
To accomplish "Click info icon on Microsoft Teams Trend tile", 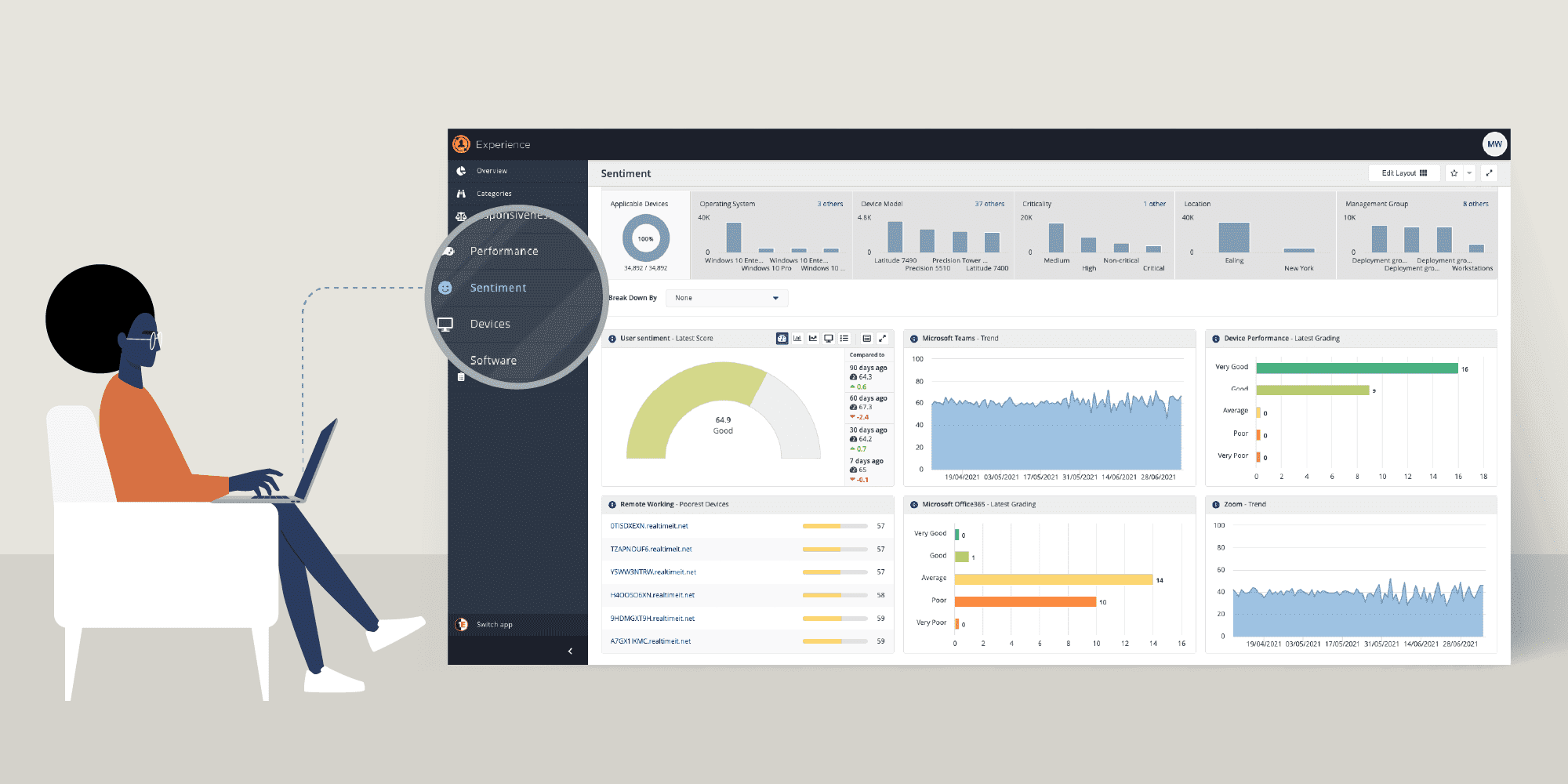I will [x=914, y=339].
